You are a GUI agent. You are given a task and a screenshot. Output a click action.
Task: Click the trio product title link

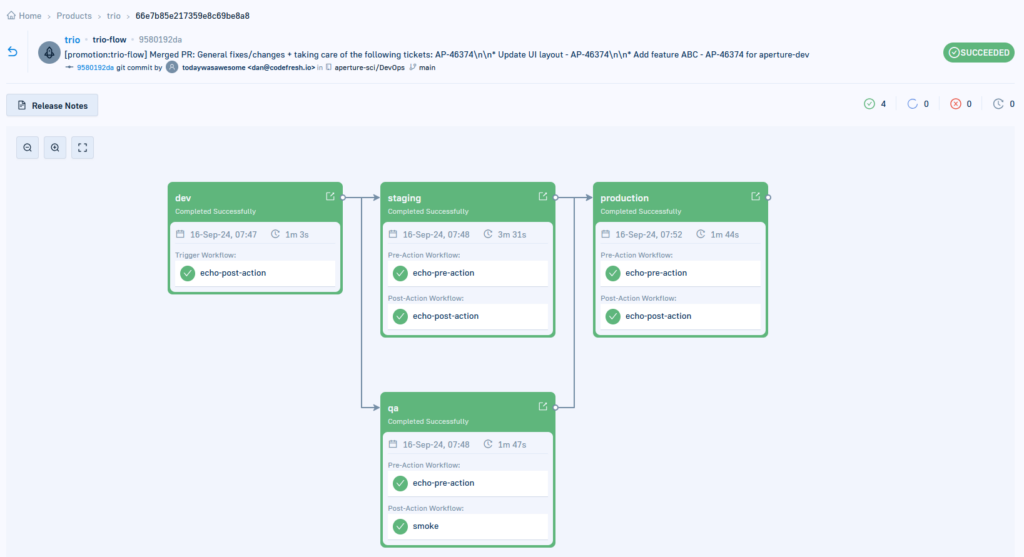pyautogui.click(x=72, y=40)
